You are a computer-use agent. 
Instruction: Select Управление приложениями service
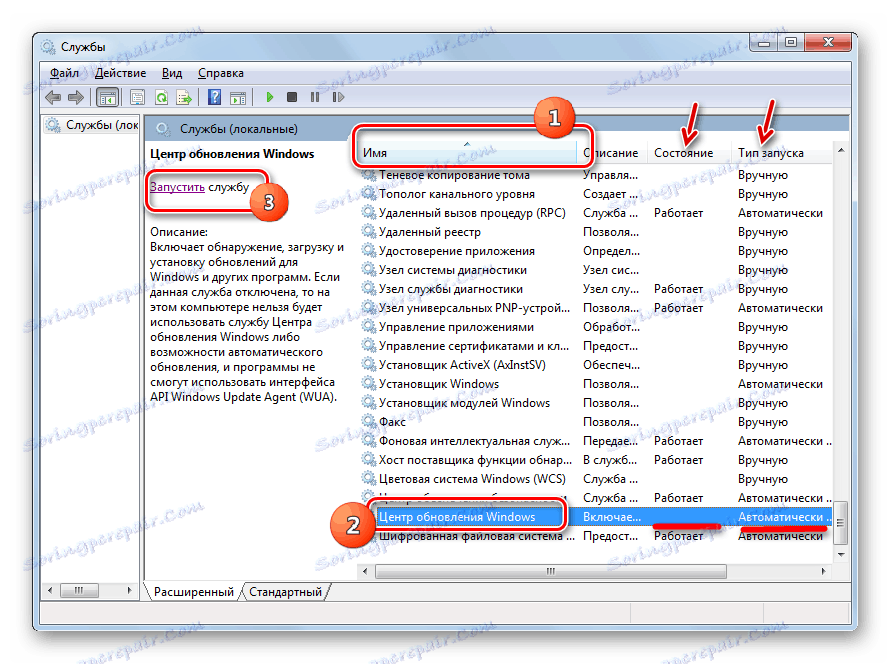pyautogui.click(x=456, y=327)
